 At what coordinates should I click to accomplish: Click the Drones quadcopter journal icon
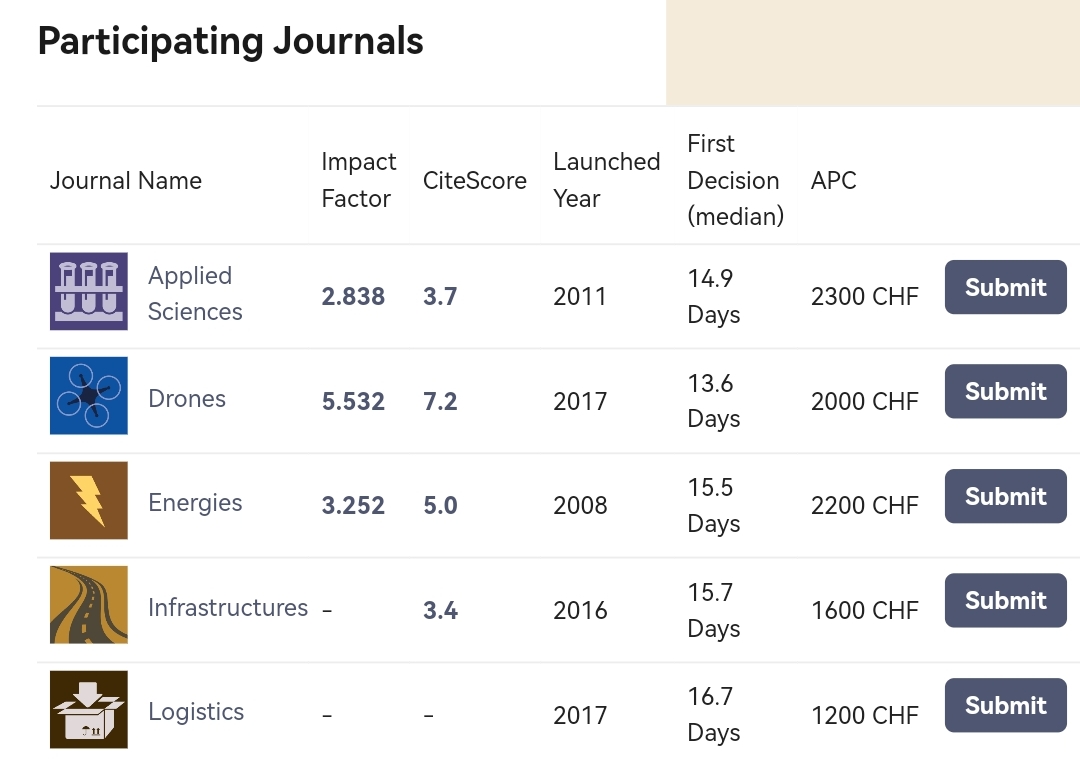pyautogui.click(x=89, y=396)
